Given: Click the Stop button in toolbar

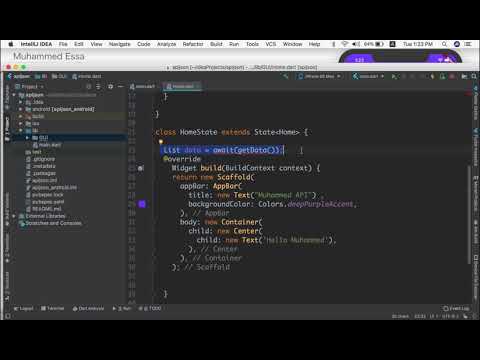Looking at the screenshot, I should [452, 77].
